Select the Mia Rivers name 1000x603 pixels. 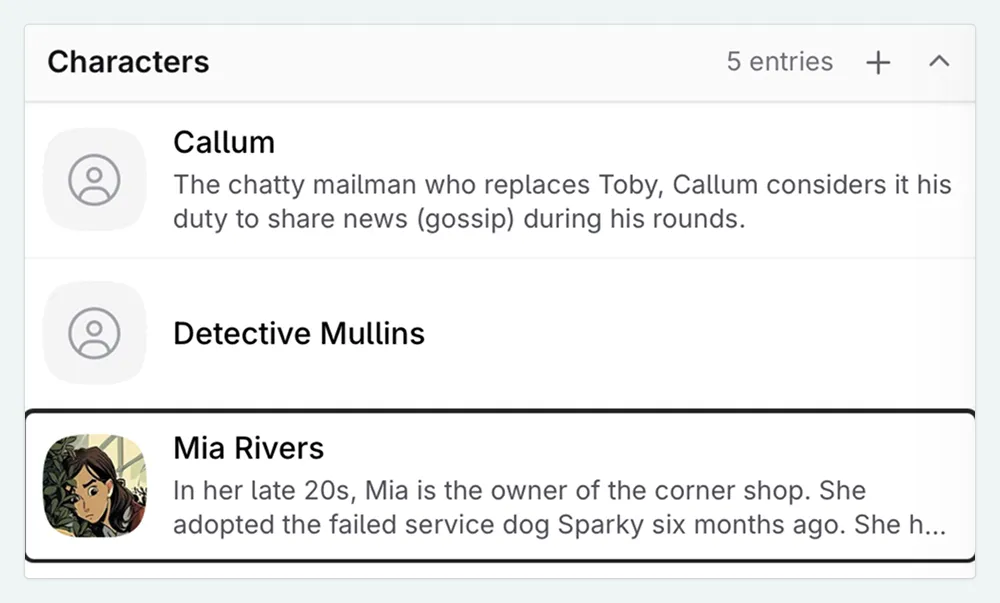[x=249, y=447]
